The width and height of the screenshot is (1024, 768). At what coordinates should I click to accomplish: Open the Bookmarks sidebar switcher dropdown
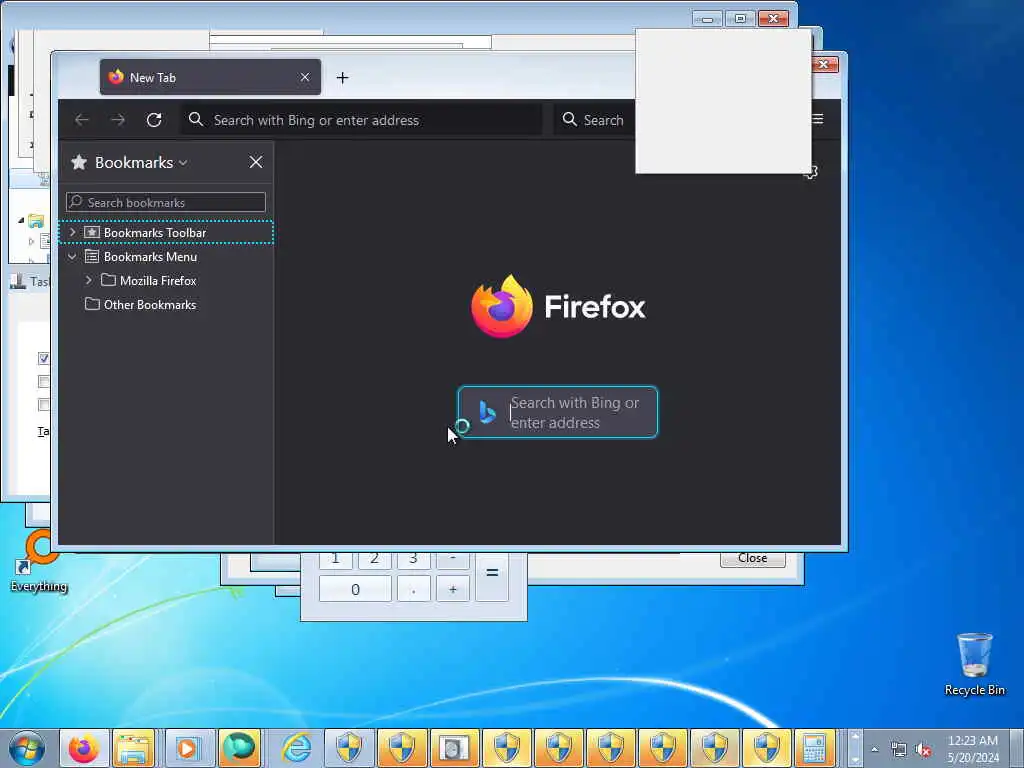coord(184,163)
